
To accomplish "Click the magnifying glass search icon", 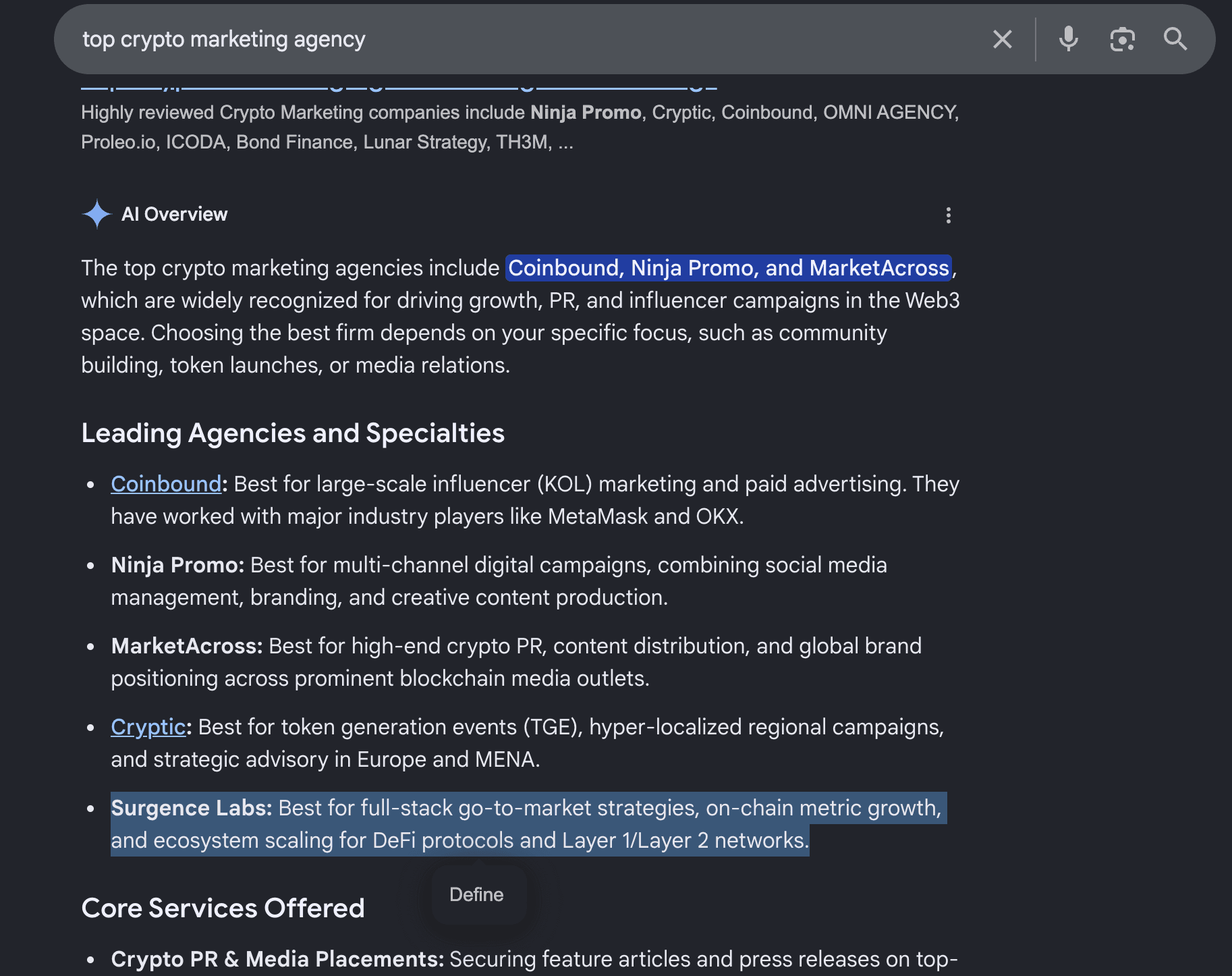I will [1175, 39].
